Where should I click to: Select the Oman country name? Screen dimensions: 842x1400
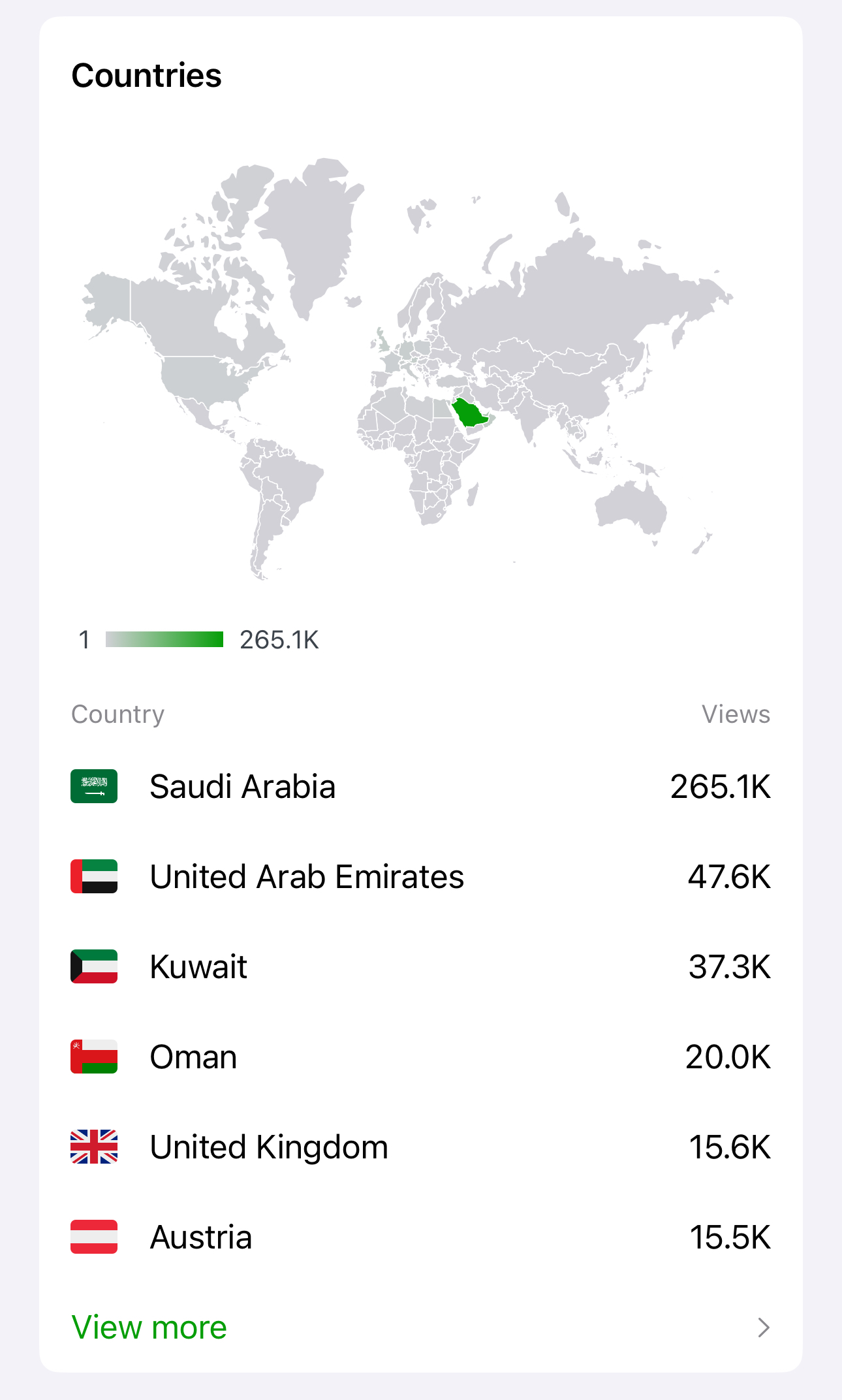193,1057
